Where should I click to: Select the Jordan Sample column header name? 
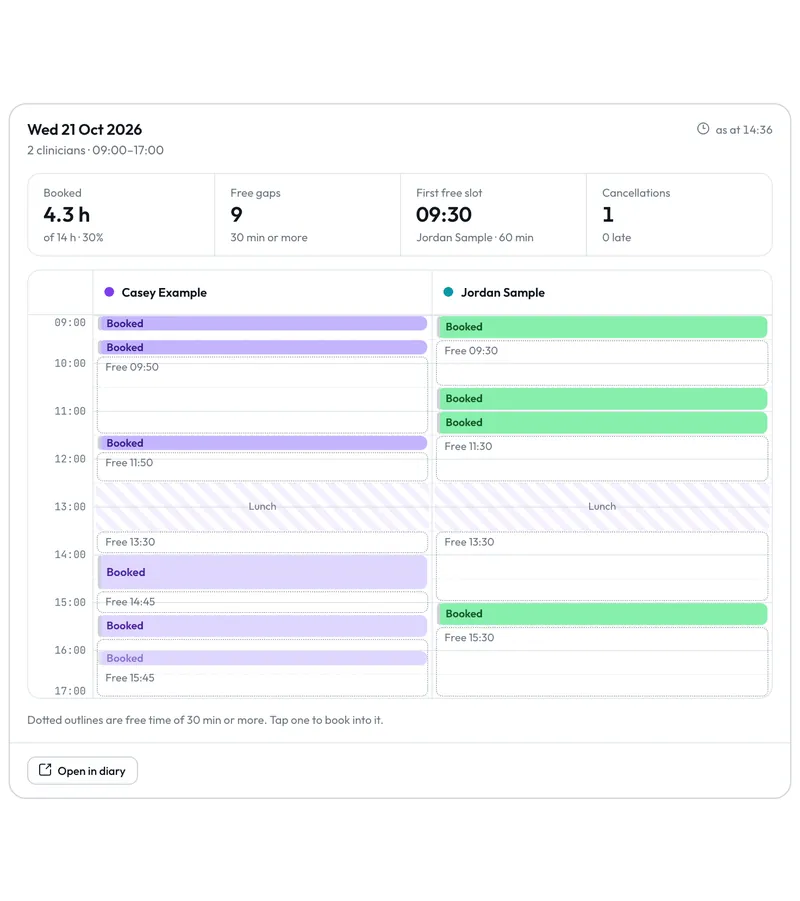pyautogui.click(x=503, y=292)
